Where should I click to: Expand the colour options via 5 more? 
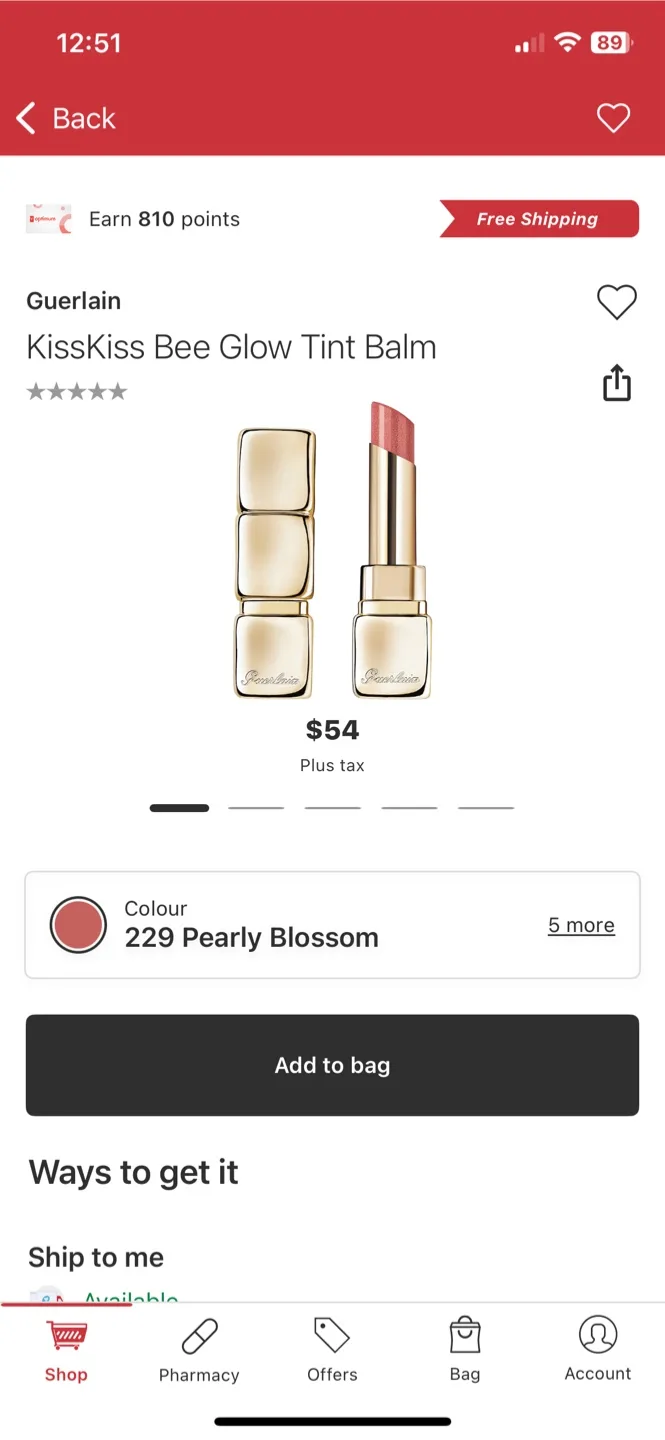[x=581, y=925]
